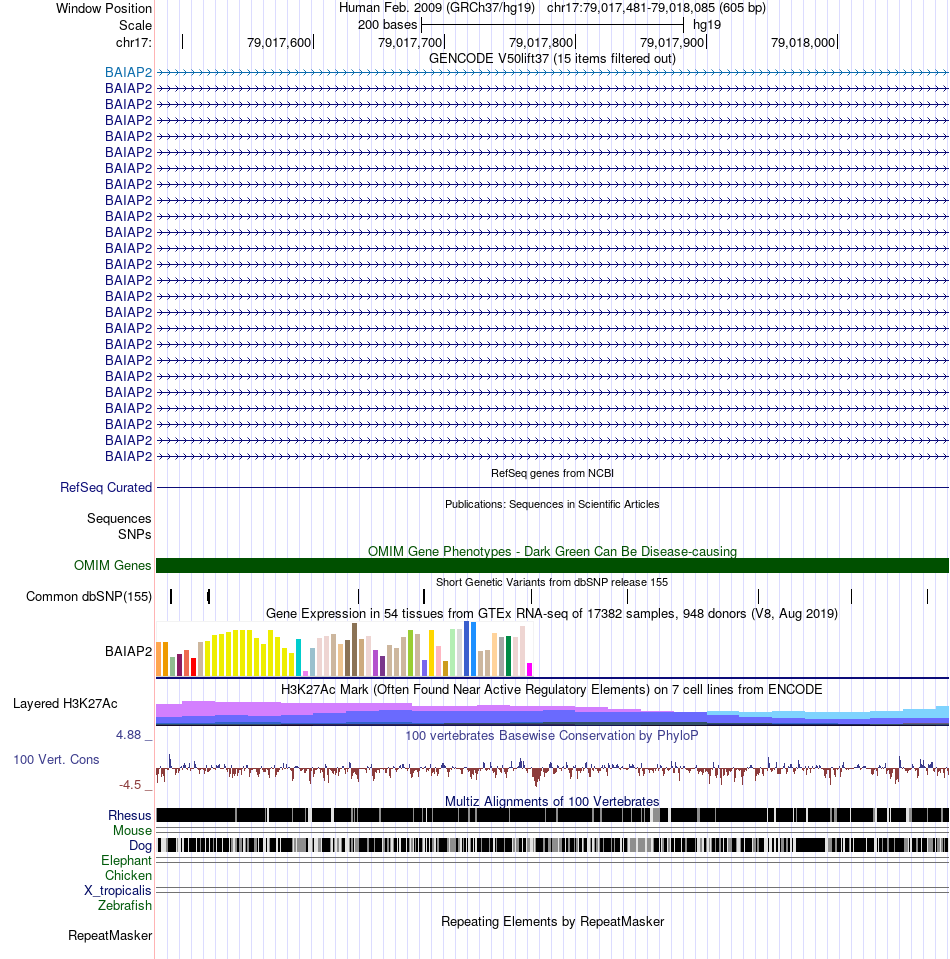Click the 'chr17:' ruler label
950x959 pixels.
pos(133,43)
